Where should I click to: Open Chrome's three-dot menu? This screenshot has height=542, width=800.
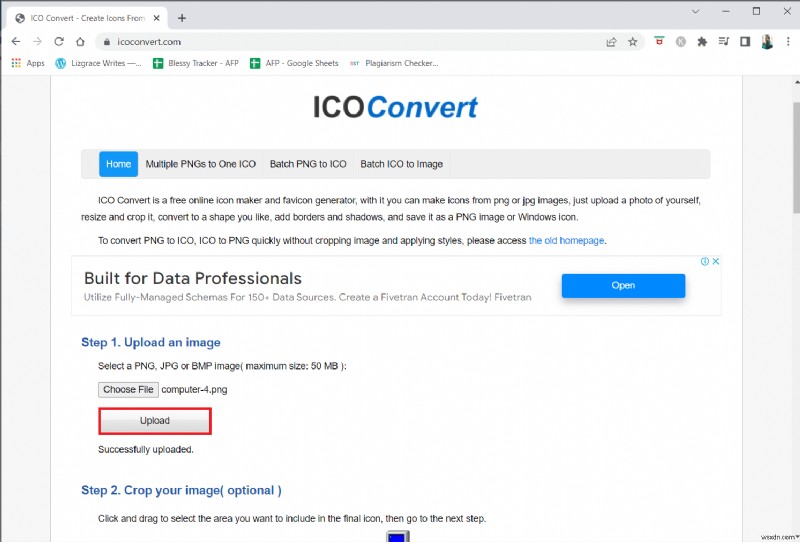click(787, 42)
